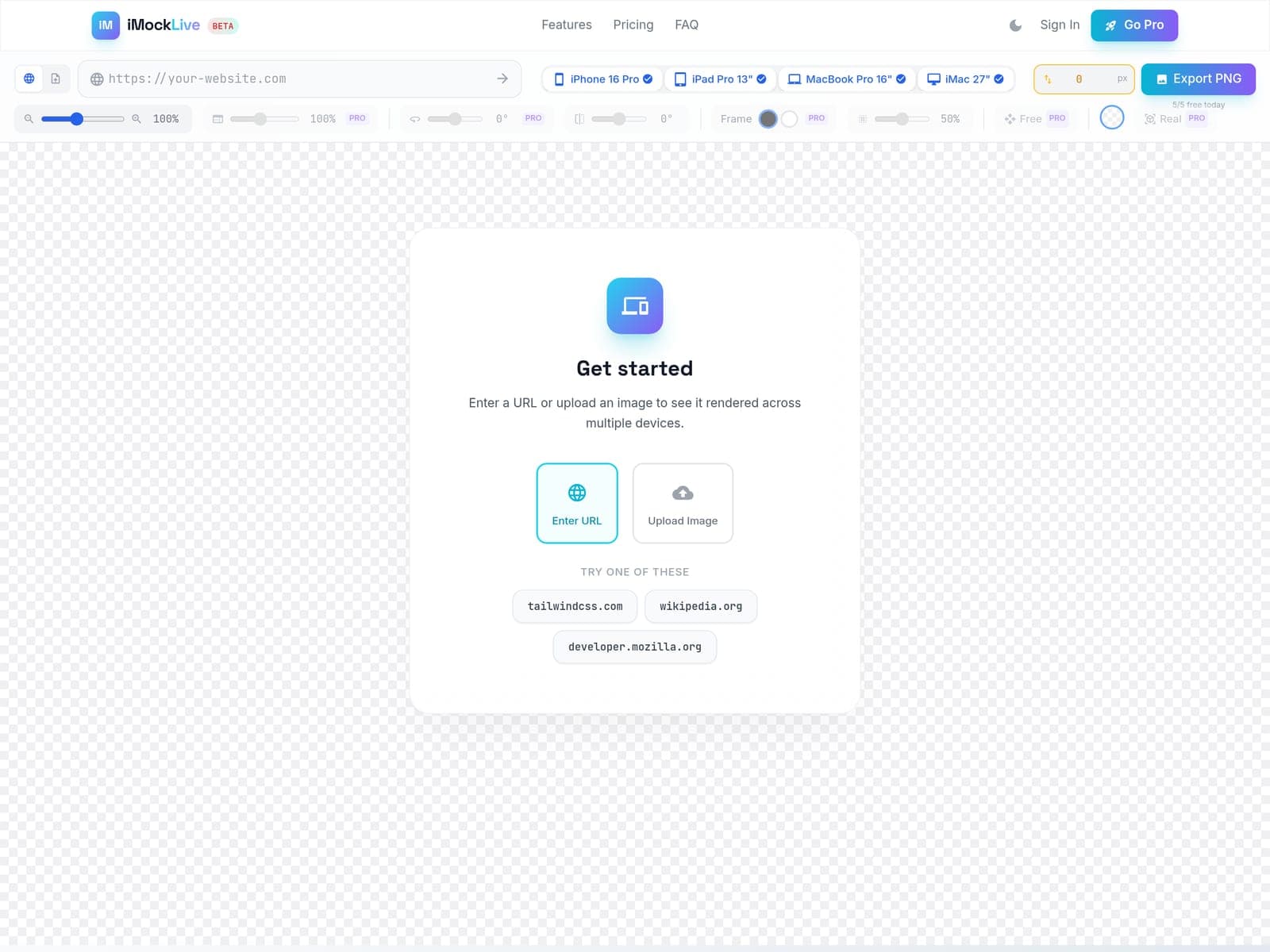
Task: Click the zoom in magnifier icon
Action: click(137, 119)
